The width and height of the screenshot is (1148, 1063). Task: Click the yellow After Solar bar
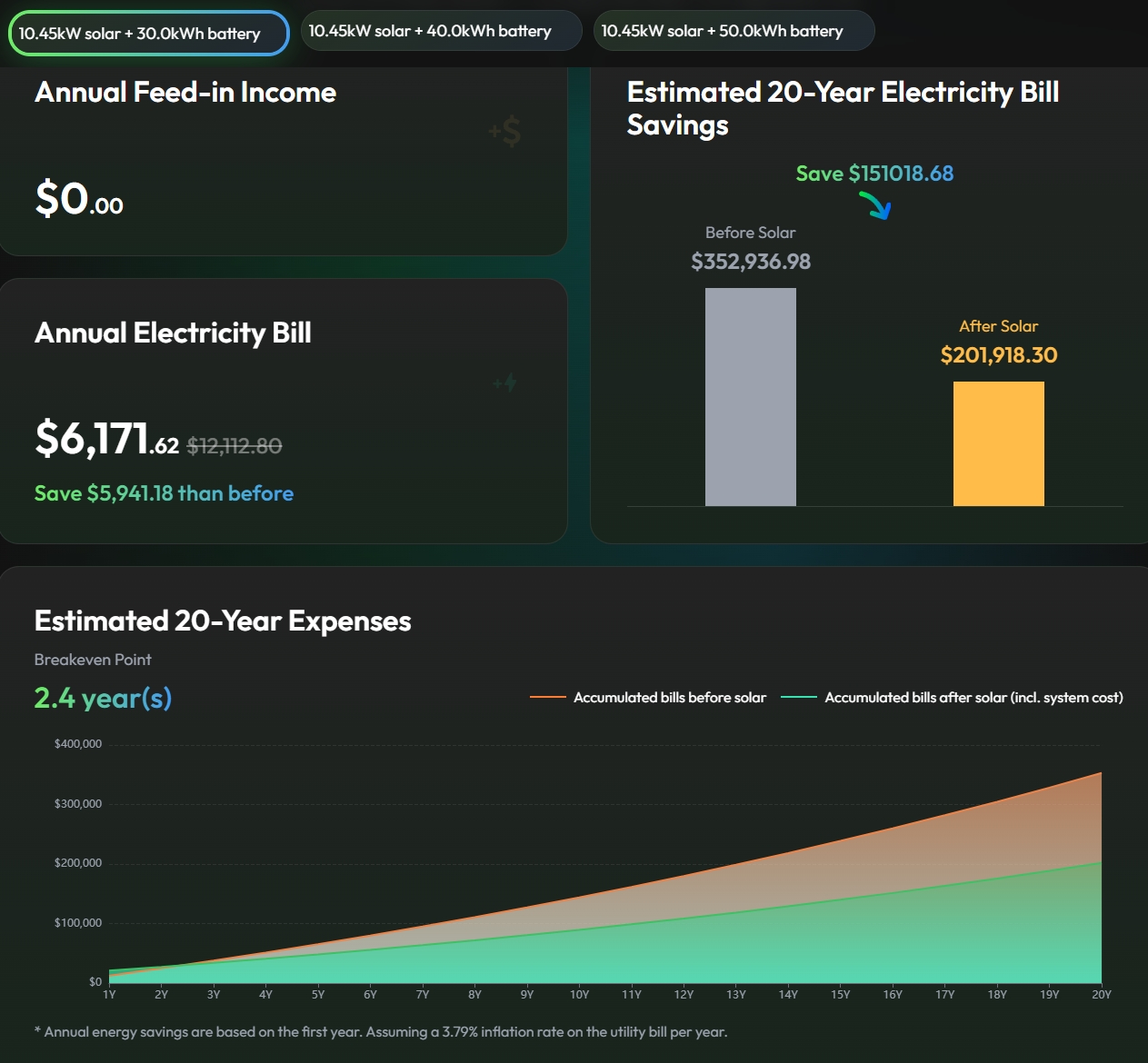(x=998, y=443)
